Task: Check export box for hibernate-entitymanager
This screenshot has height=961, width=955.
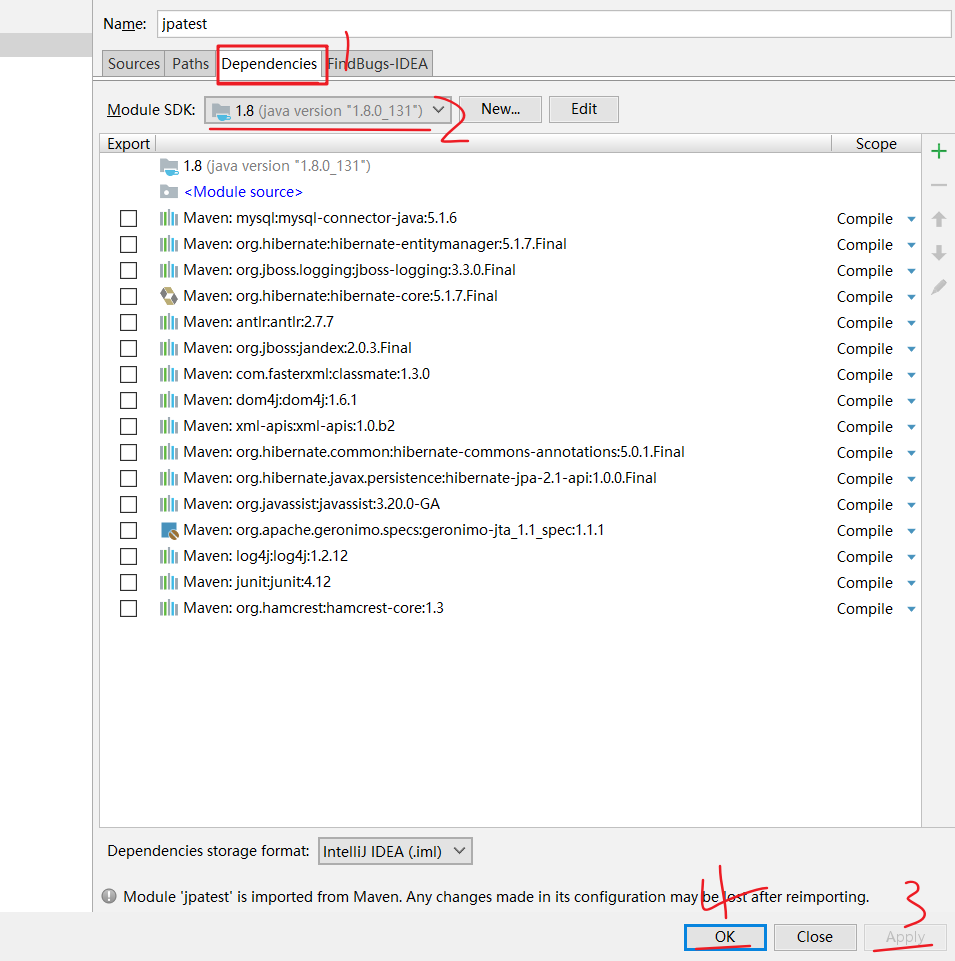Action: [x=128, y=245]
